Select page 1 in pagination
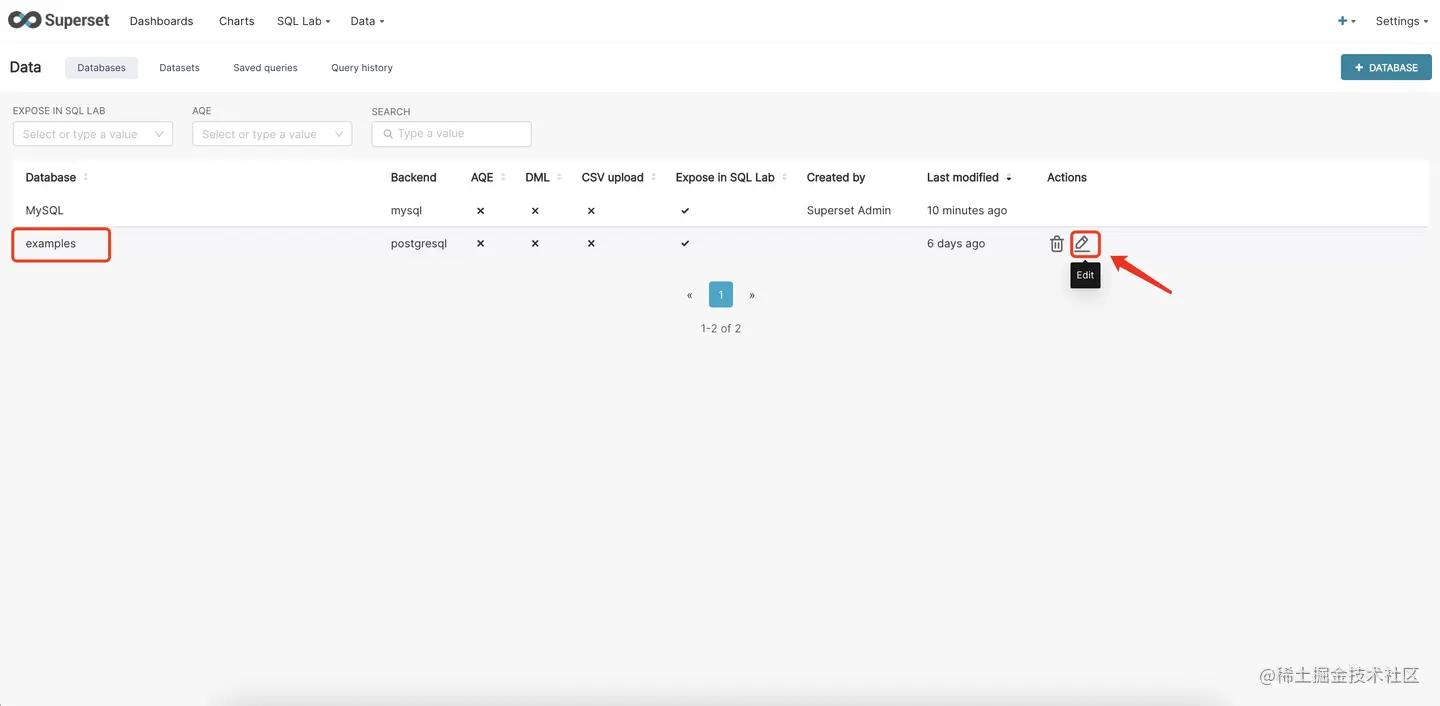The height and width of the screenshot is (706, 1440). (x=721, y=294)
